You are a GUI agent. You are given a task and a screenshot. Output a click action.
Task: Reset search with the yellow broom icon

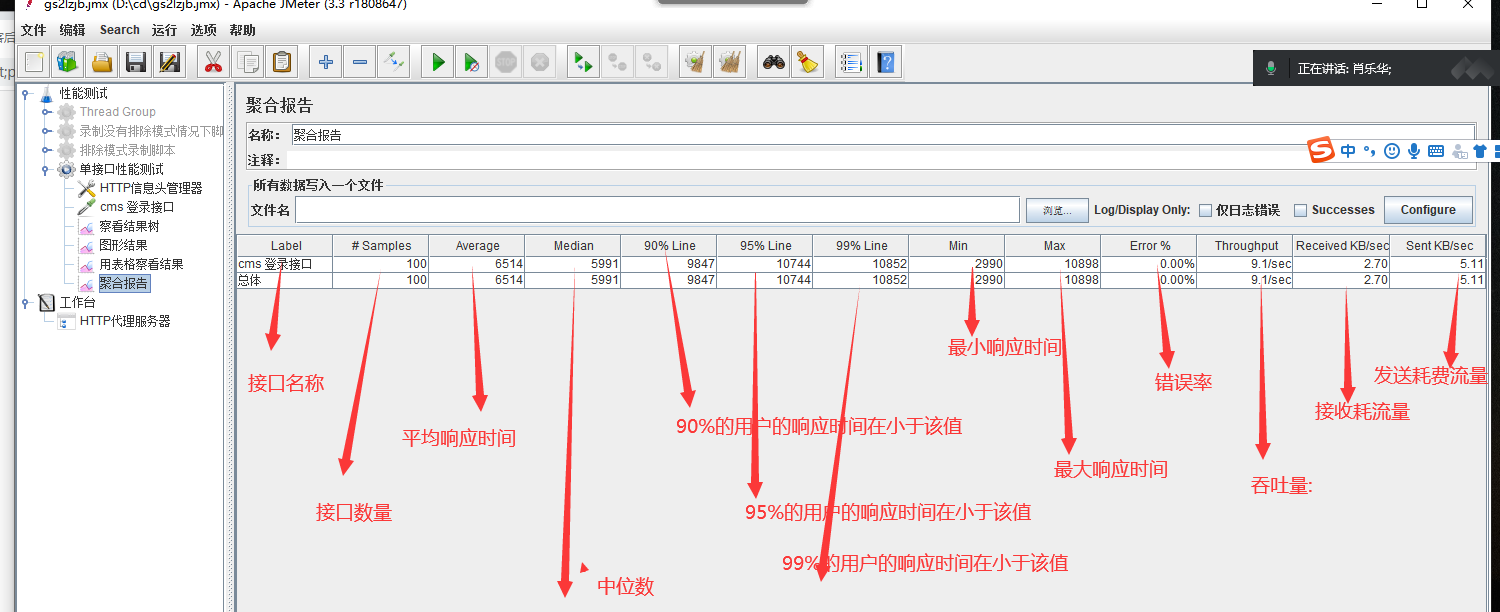click(x=807, y=62)
